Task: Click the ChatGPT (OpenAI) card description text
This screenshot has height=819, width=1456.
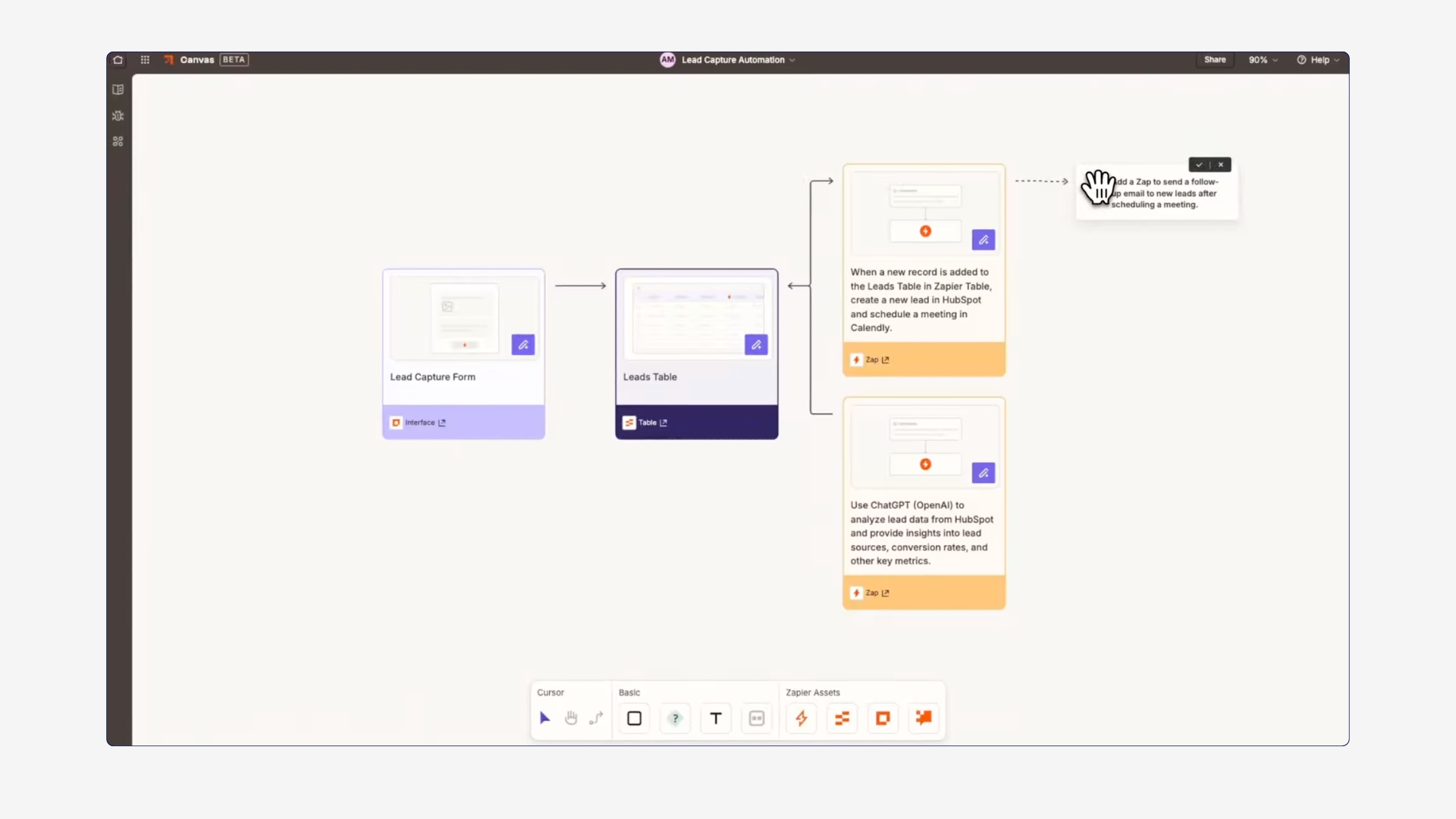Action: (922, 533)
